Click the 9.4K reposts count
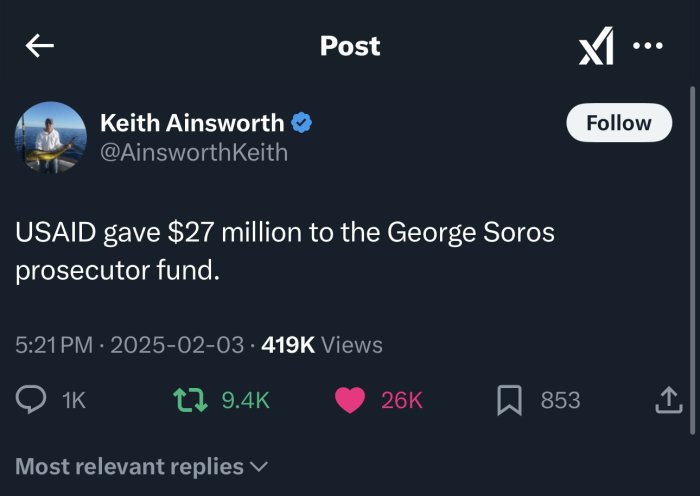The width and height of the screenshot is (700, 496). tap(245, 400)
